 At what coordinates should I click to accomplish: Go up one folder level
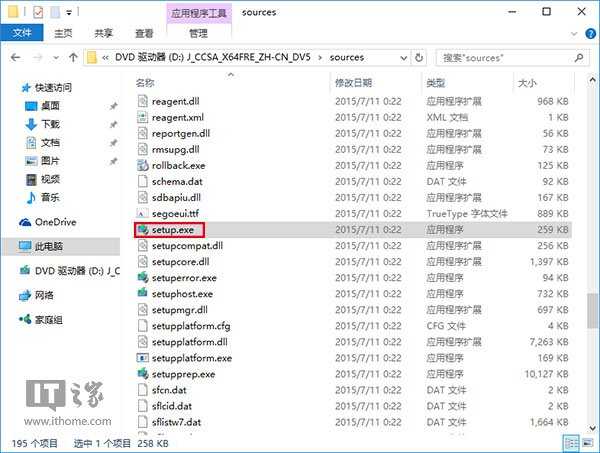coord(73,58)
